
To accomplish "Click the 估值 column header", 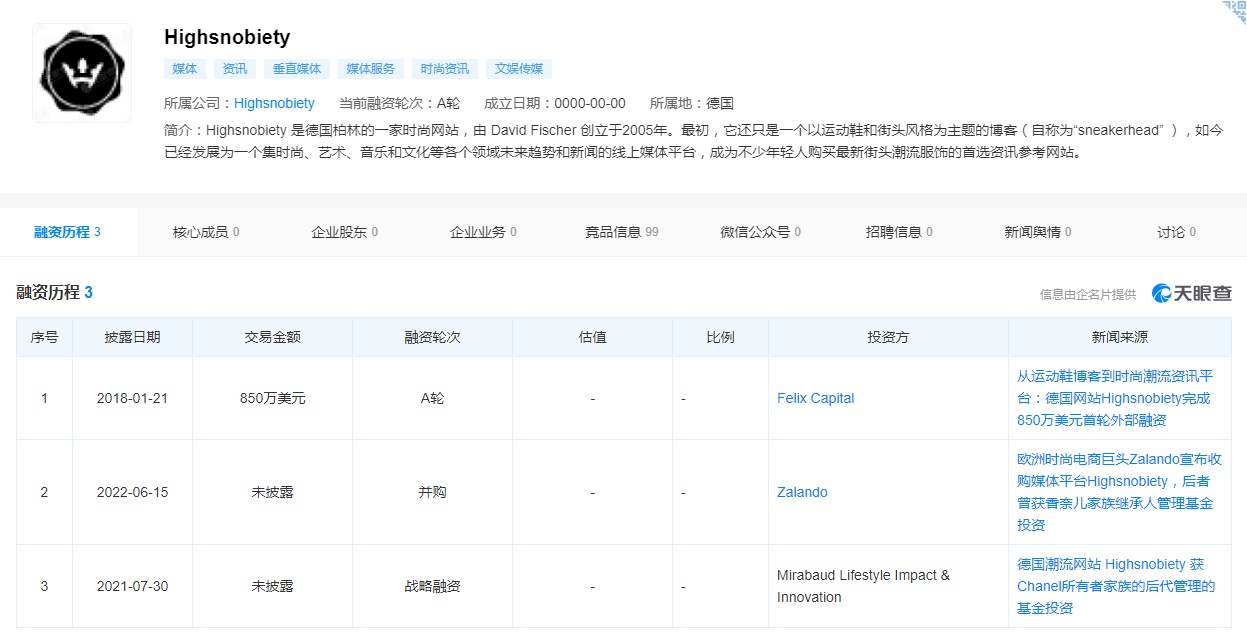I will (592, 337).
